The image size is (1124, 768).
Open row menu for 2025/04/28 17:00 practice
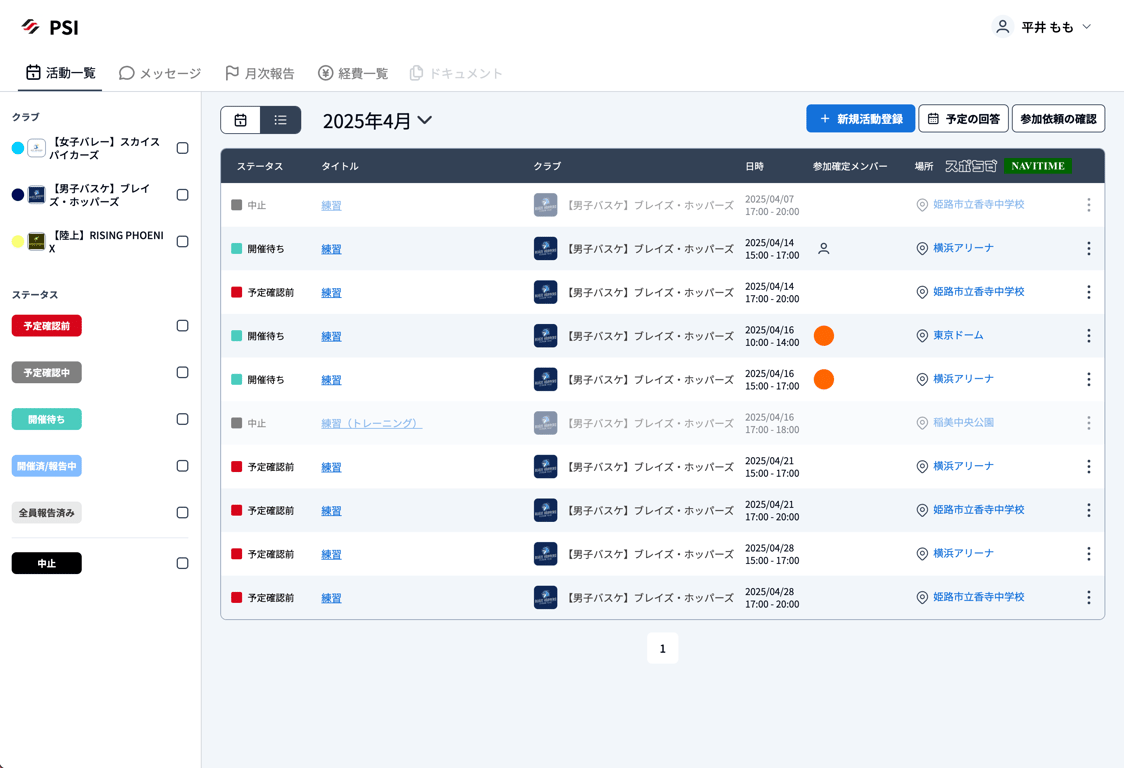click(x=1088, y=598)
